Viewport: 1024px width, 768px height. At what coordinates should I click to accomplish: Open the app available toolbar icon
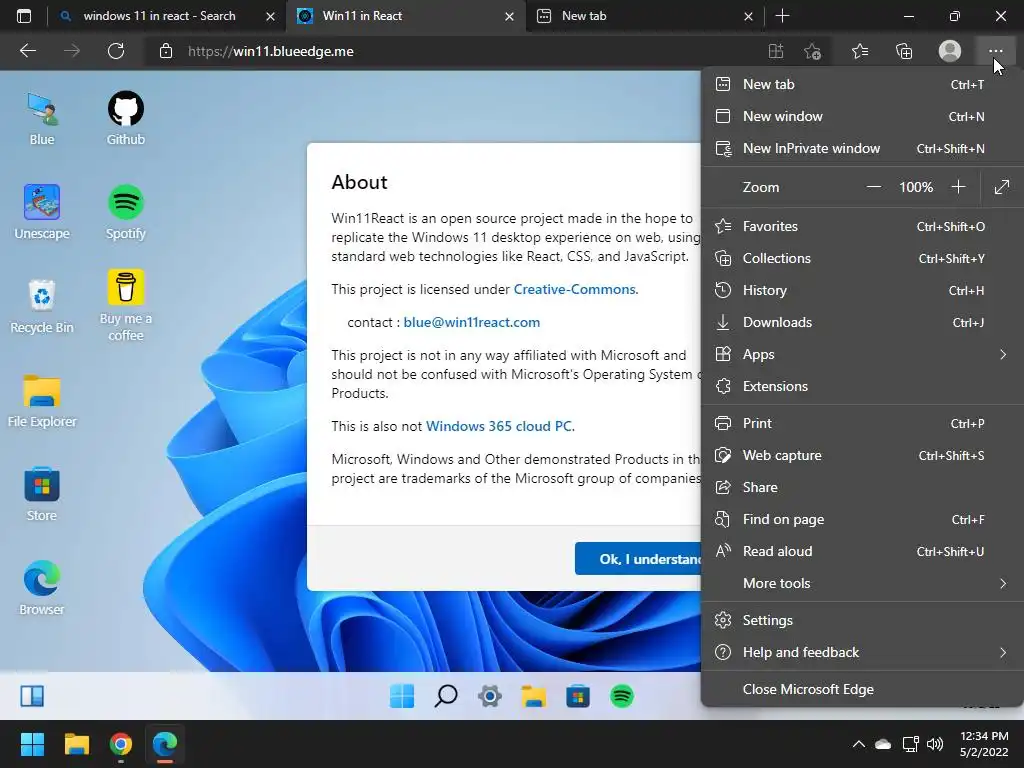[776, 51]
